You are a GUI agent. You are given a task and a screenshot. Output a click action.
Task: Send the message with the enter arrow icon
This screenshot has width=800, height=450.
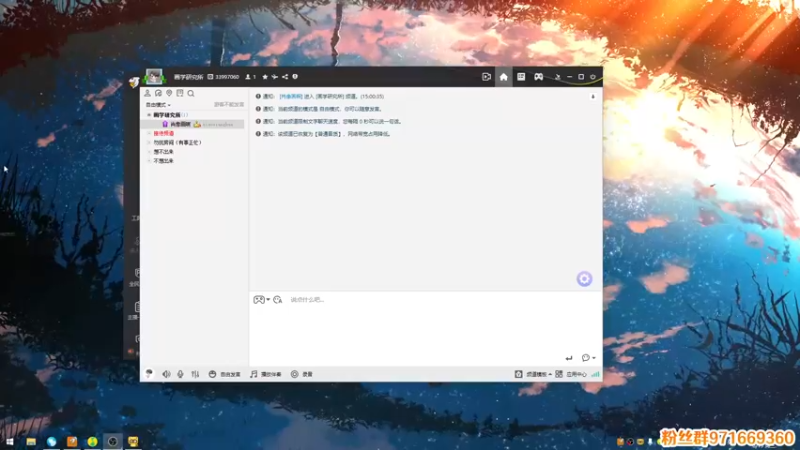[569, 358]
